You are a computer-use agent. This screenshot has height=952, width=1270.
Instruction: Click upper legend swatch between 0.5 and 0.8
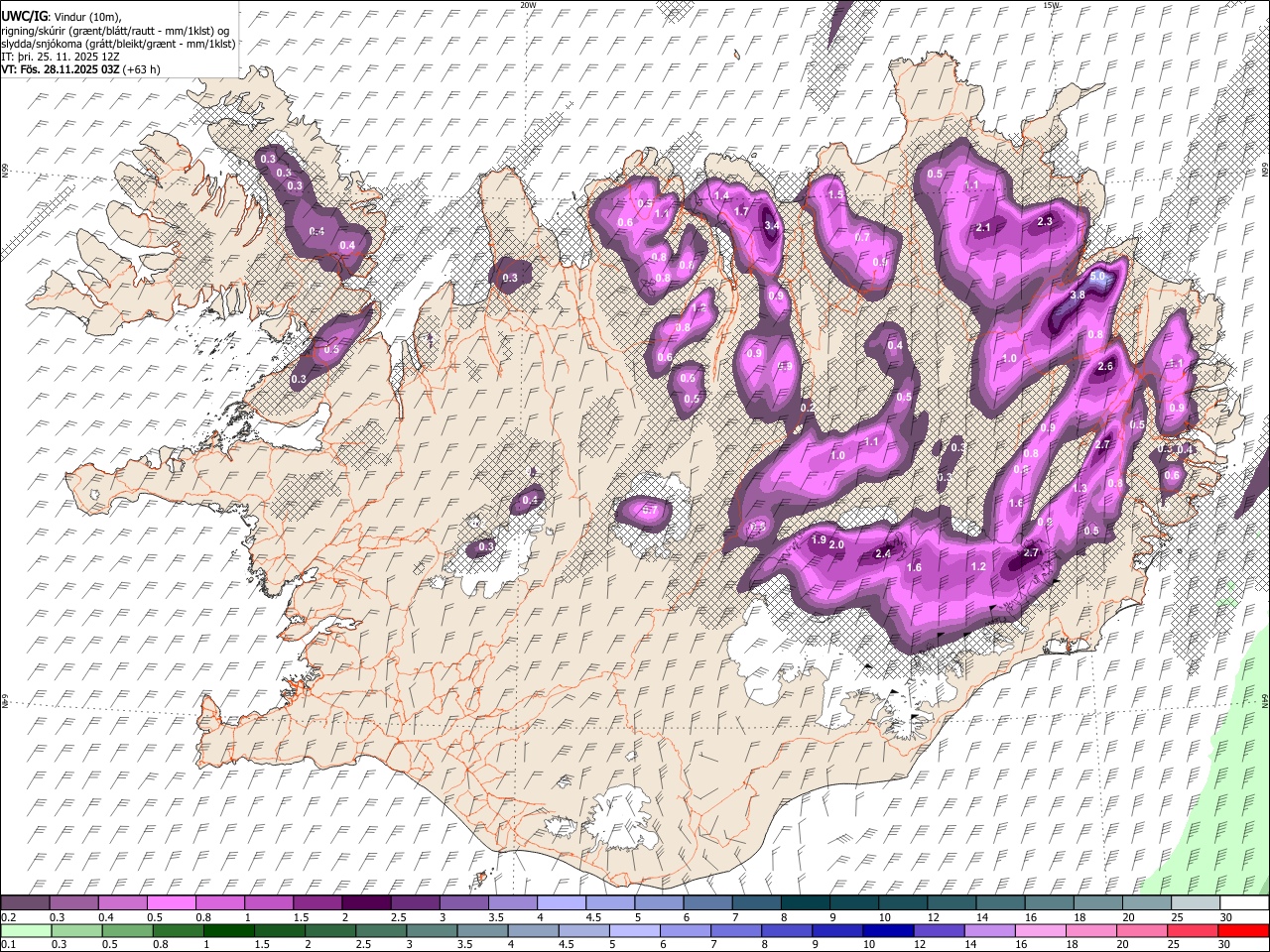(171, 903)
